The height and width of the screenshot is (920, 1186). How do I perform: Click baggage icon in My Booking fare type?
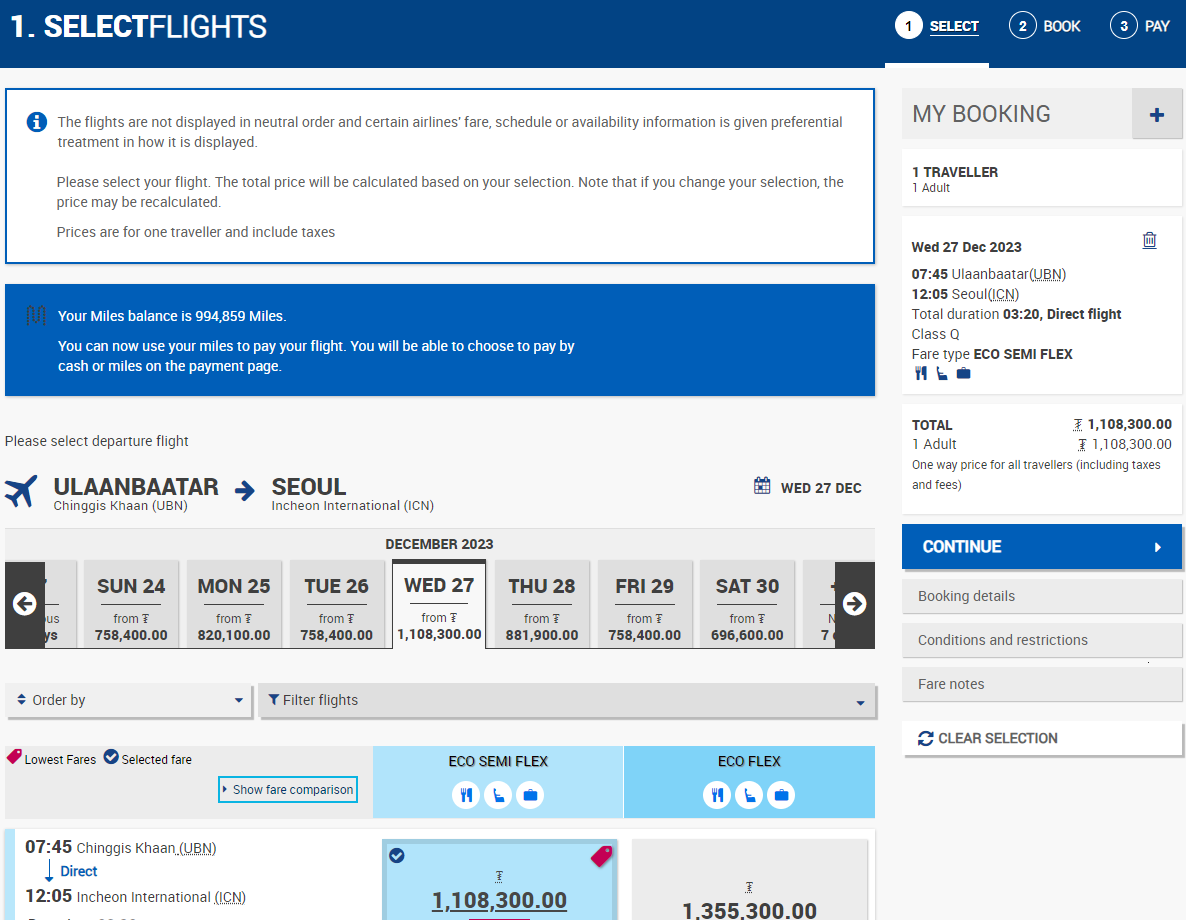[x=964, y=373]
